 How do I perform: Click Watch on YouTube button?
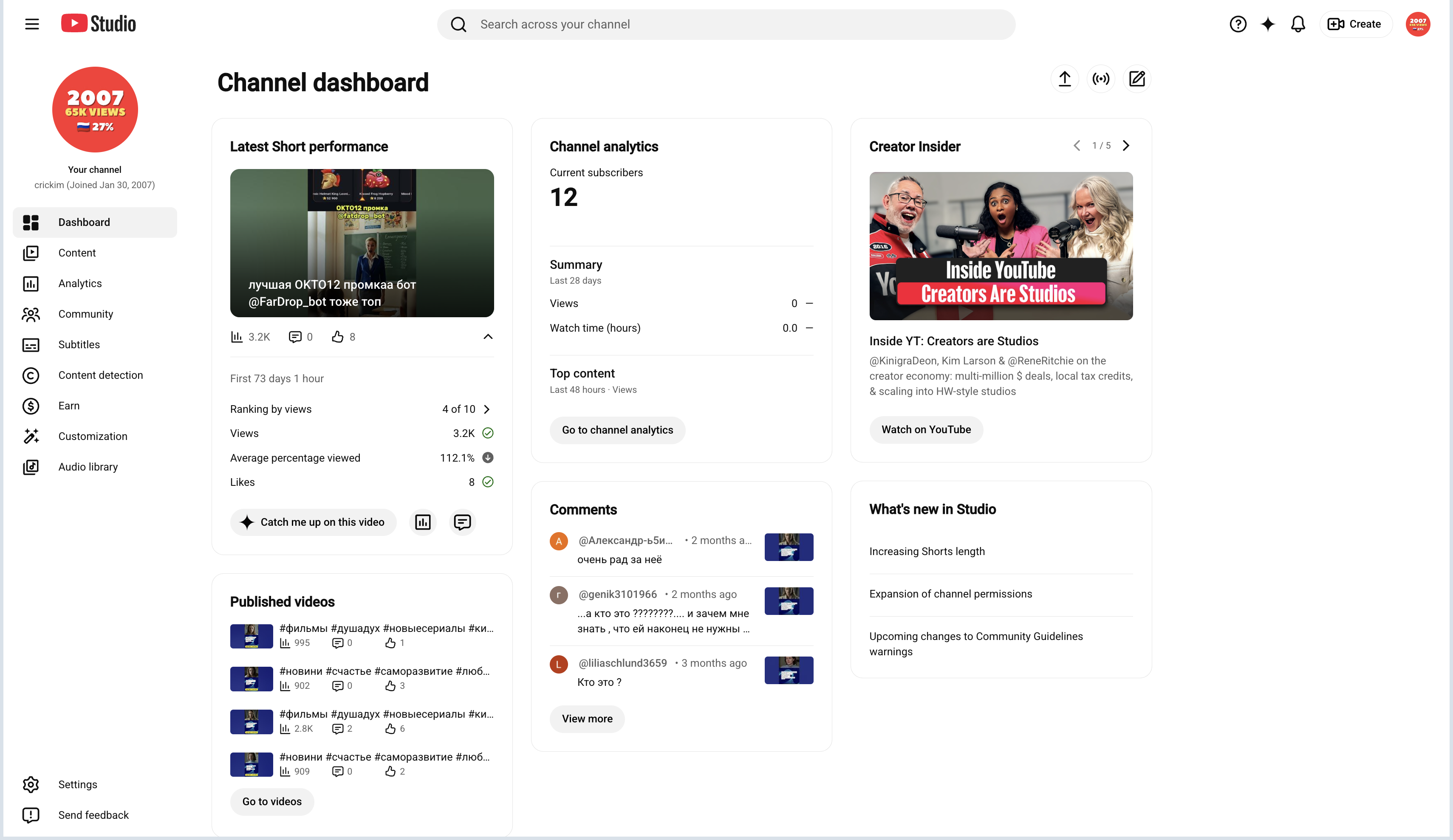click(x=926, y=430)
